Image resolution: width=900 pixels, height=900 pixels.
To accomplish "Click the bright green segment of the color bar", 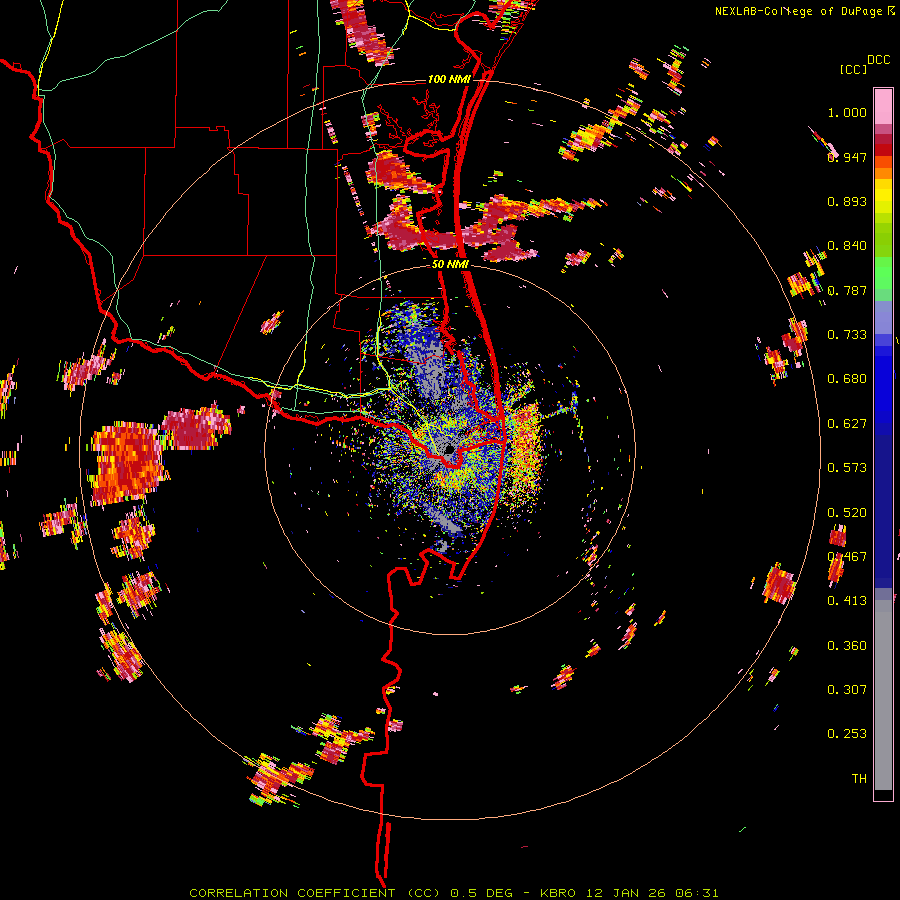I will click(x=883, y=273).
